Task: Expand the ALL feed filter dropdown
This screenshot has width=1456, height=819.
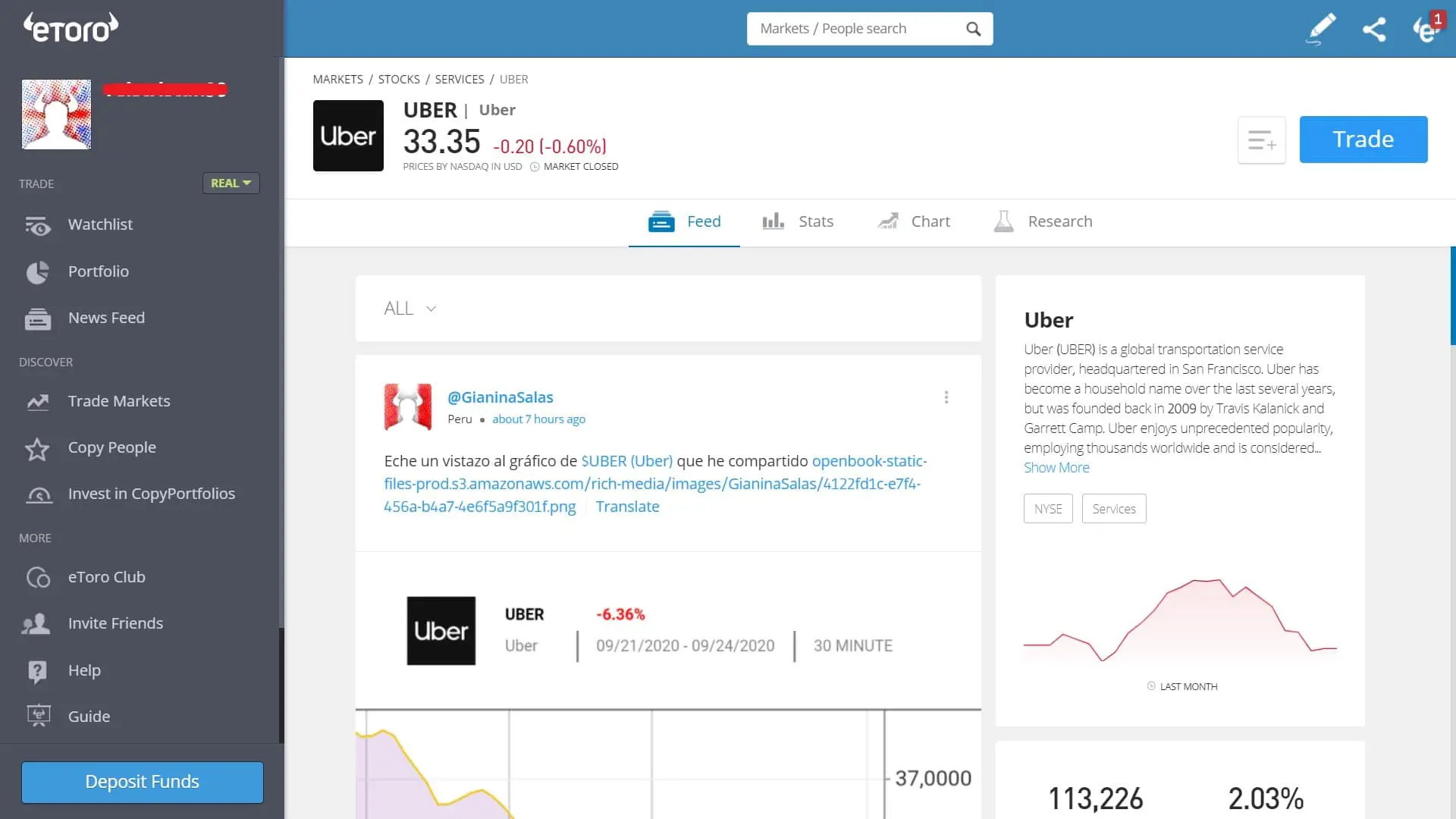Action: (x=410, y=309)
